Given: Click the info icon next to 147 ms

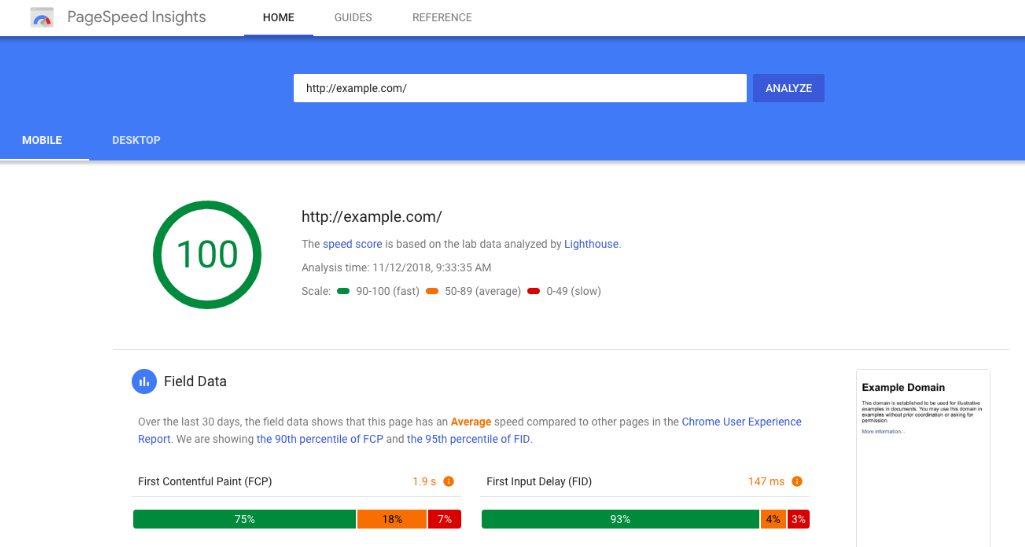Looking at the screenshot, I should point(797,482).
